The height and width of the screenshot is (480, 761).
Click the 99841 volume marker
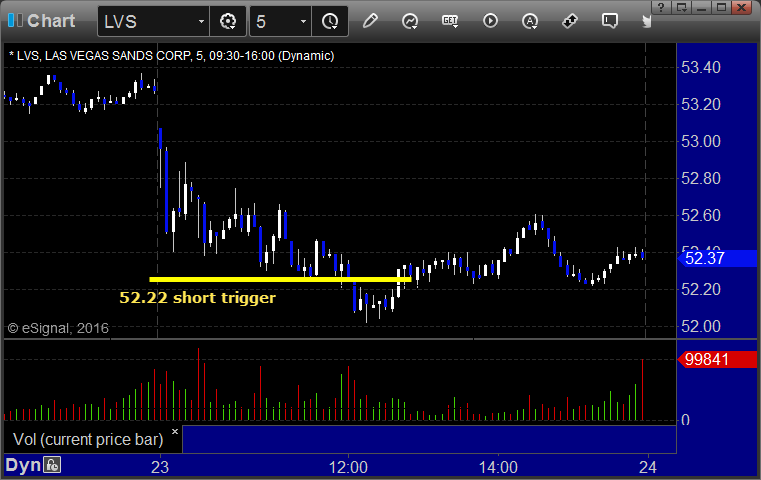click(717, 360)
